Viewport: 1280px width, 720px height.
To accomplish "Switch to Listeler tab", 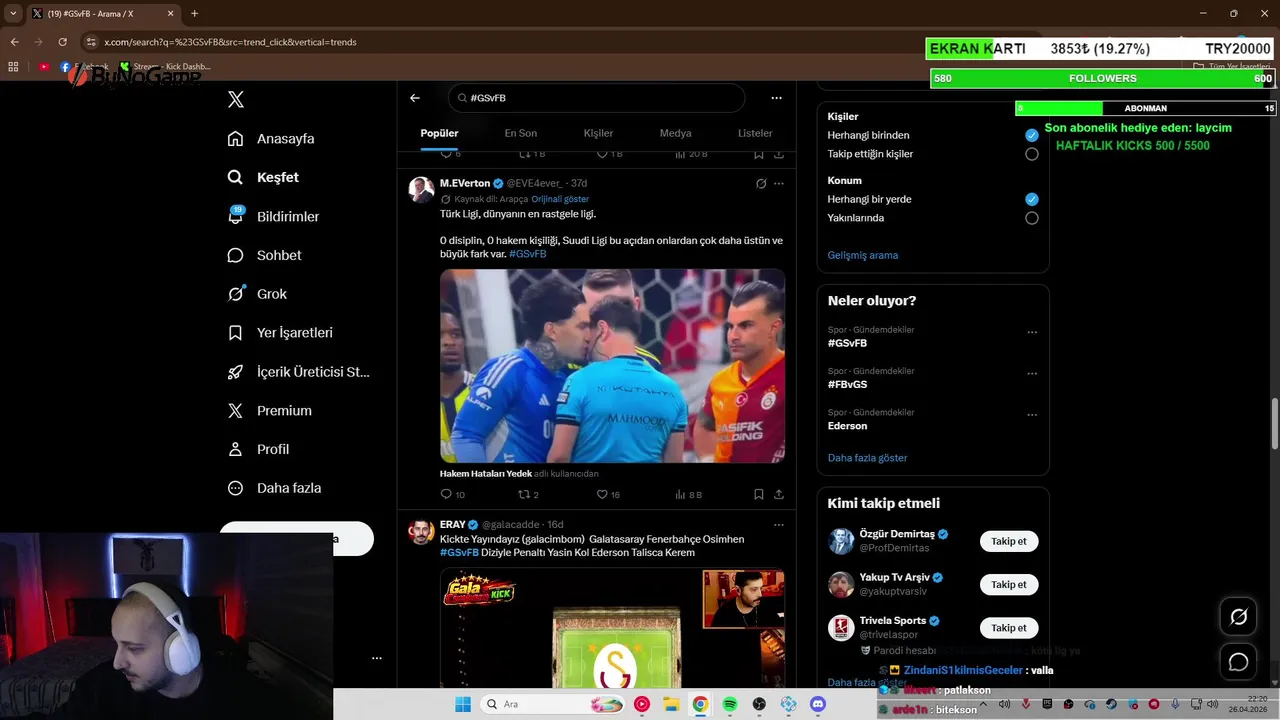I will tap(755, 133).
